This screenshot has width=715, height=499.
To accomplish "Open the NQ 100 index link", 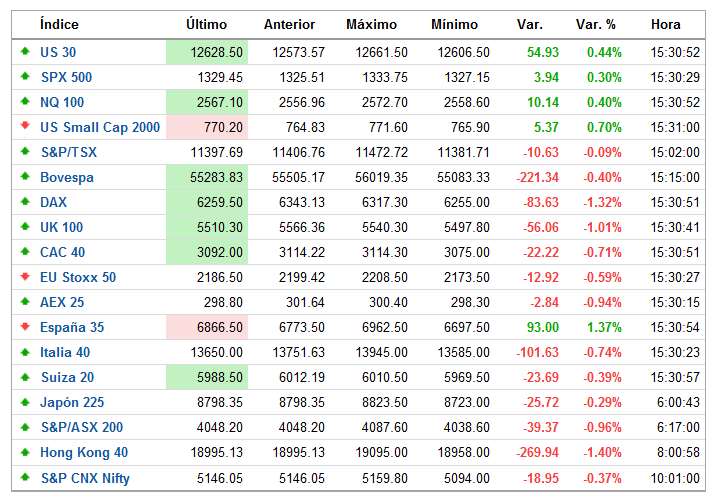I will pyautogui.click(x=62, y=102).
